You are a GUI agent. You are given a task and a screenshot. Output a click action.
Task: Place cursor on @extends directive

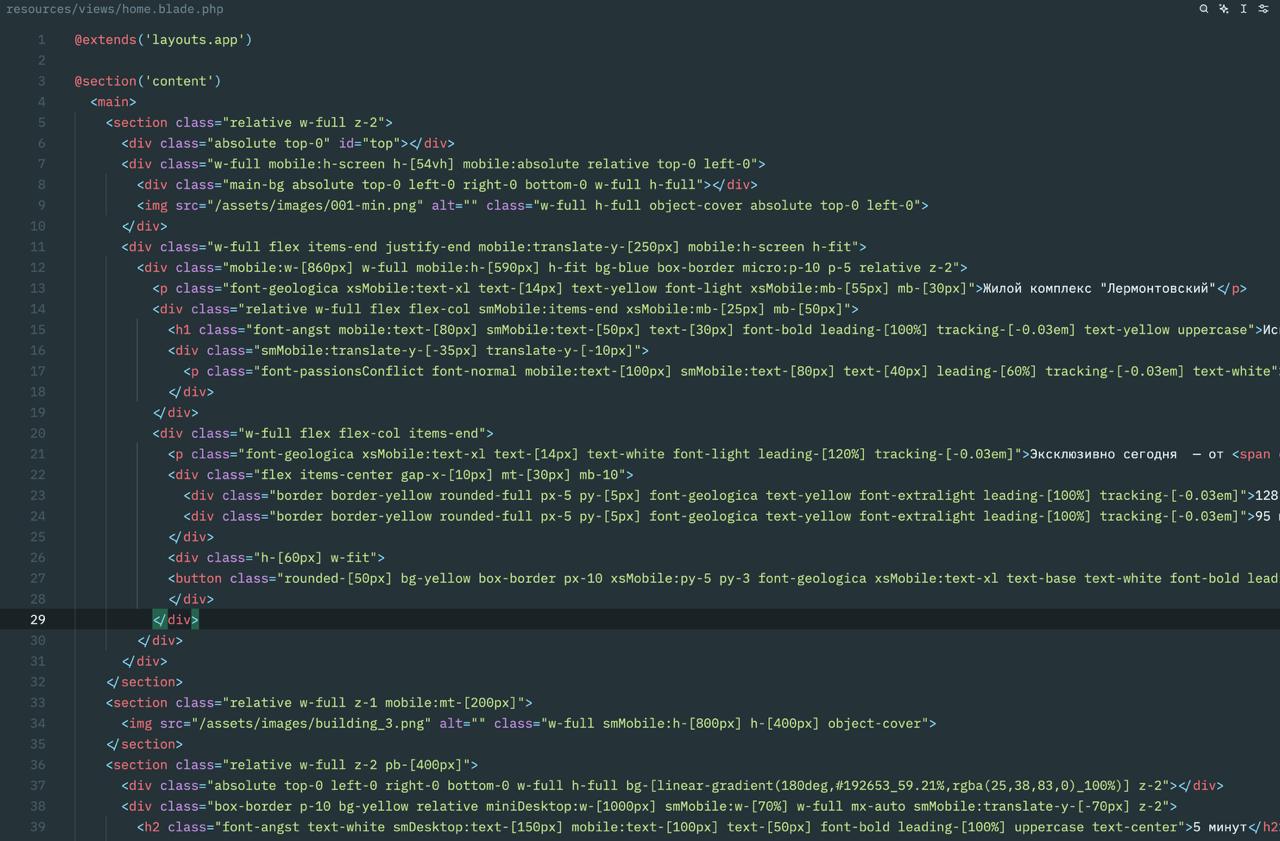(106, 40)
